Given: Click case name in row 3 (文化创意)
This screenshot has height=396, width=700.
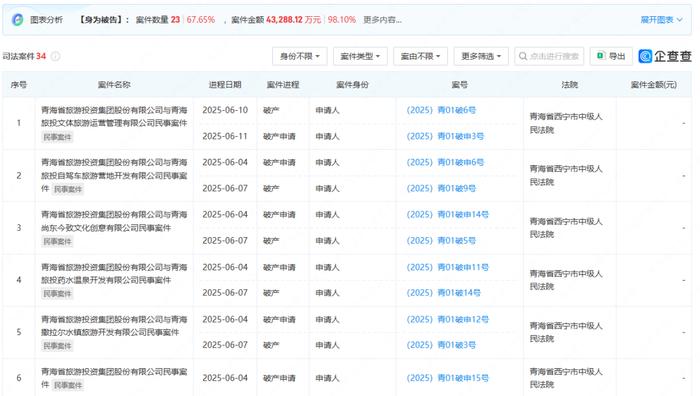Looking at the screenshot, I should (114, 221).
